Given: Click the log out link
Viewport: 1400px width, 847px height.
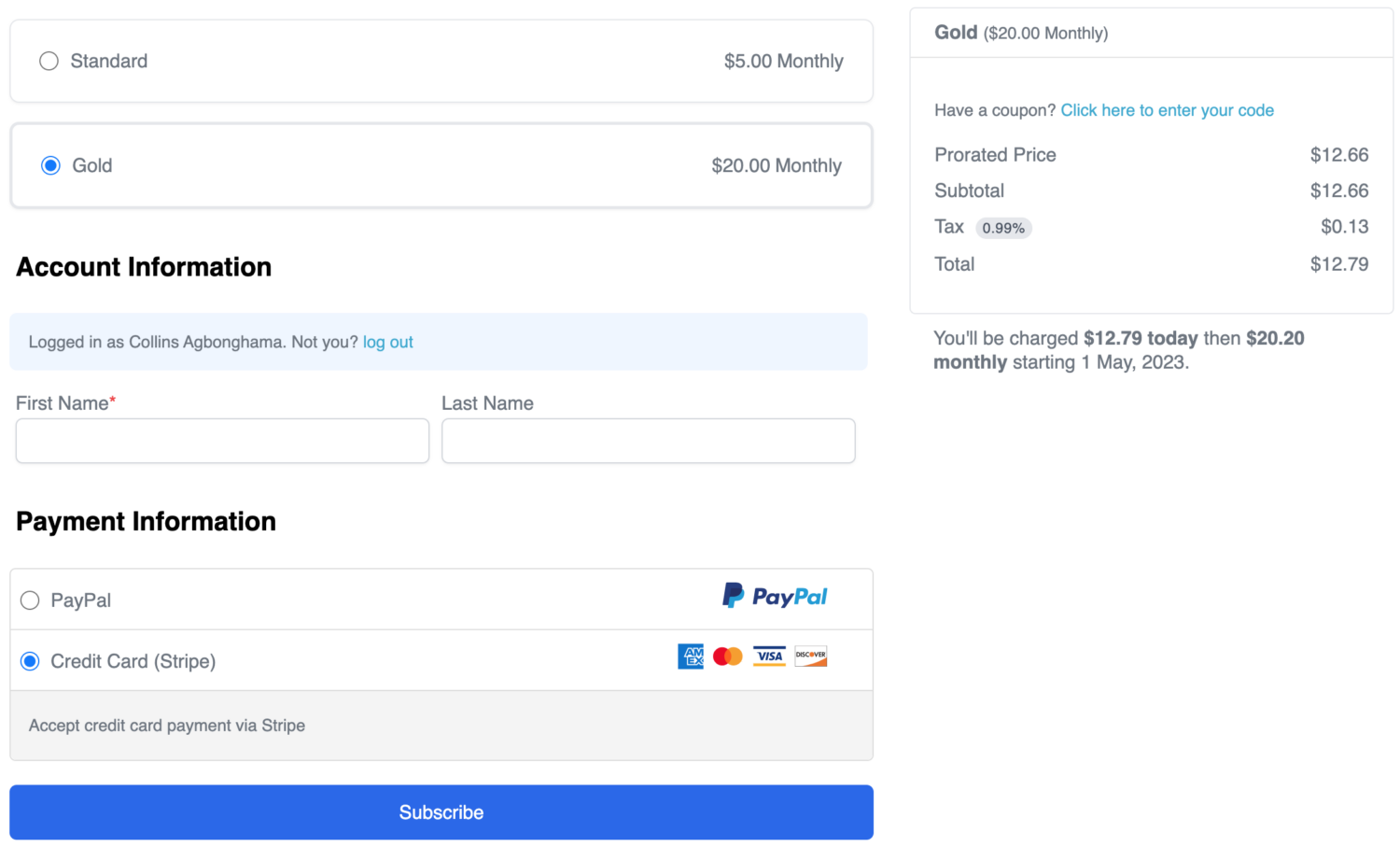Looking at the screenshot, I should (387, 342).
